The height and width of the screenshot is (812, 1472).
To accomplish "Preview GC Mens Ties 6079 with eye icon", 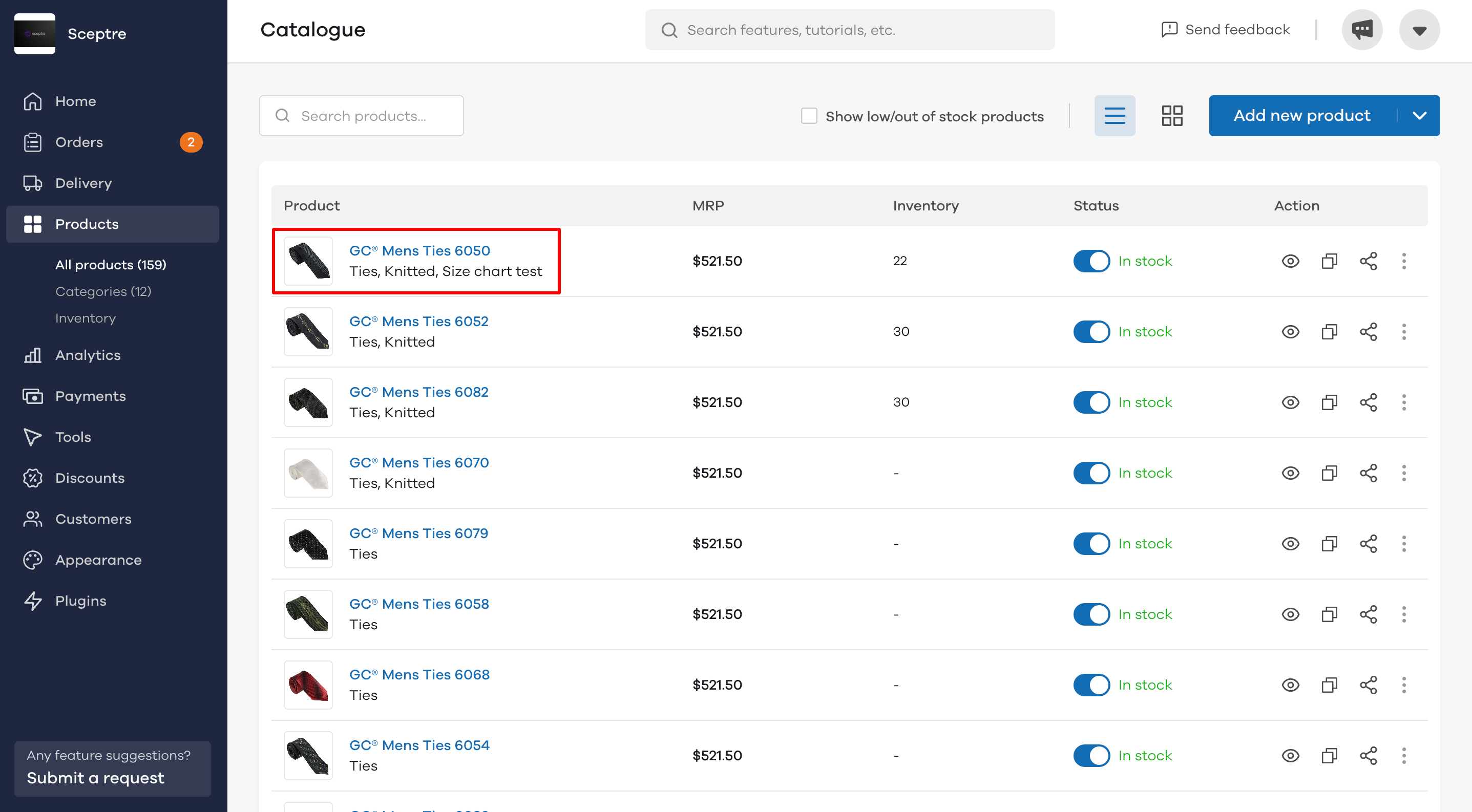I will click(x=1290, y=544).
